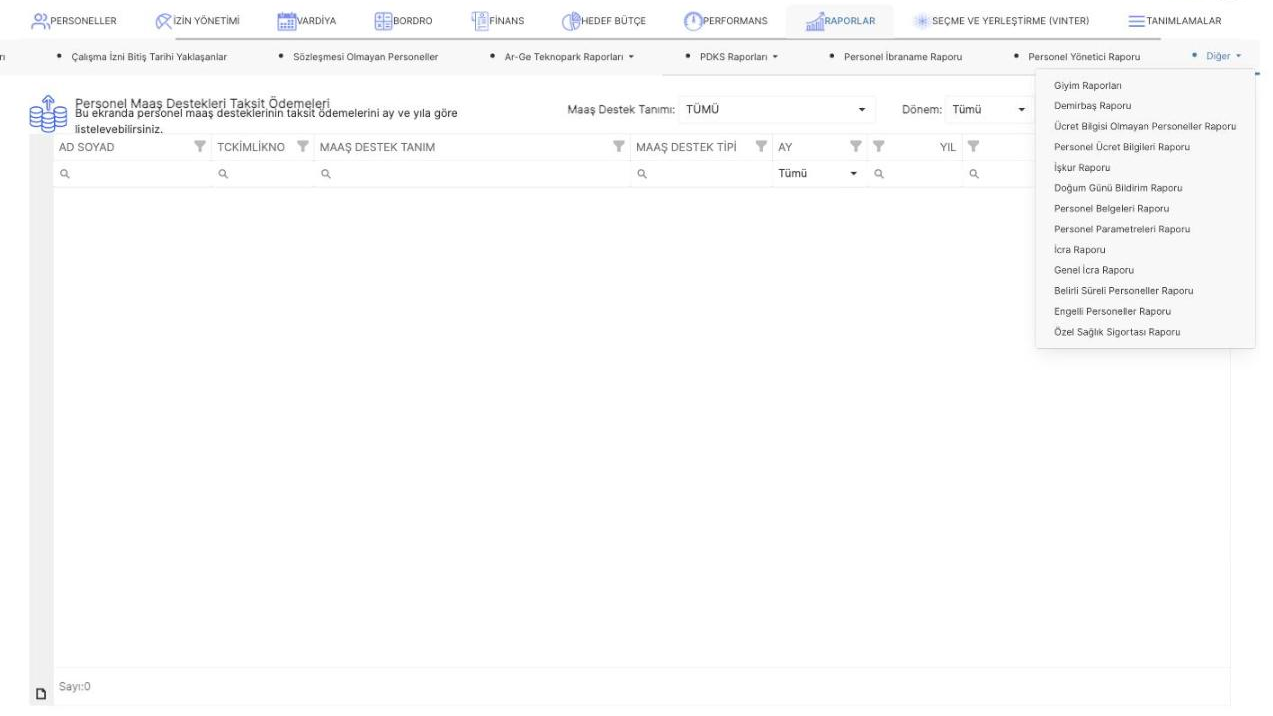Focus the AD SOYAD search field
Image resolution: width=1273 pixels, height=716 pixels.
[x=133, y=174]
